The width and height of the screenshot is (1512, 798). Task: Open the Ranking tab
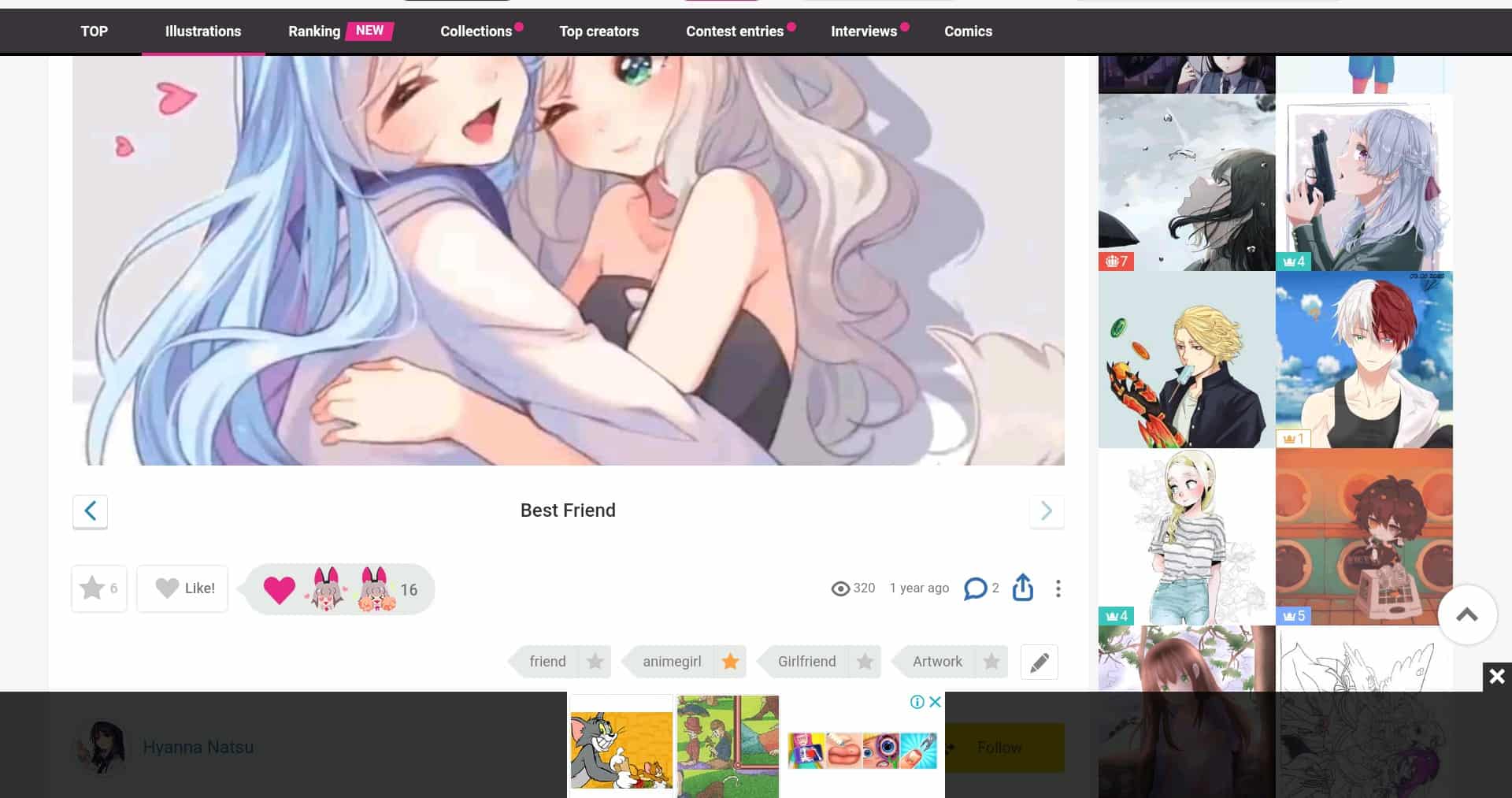point(314,32)
